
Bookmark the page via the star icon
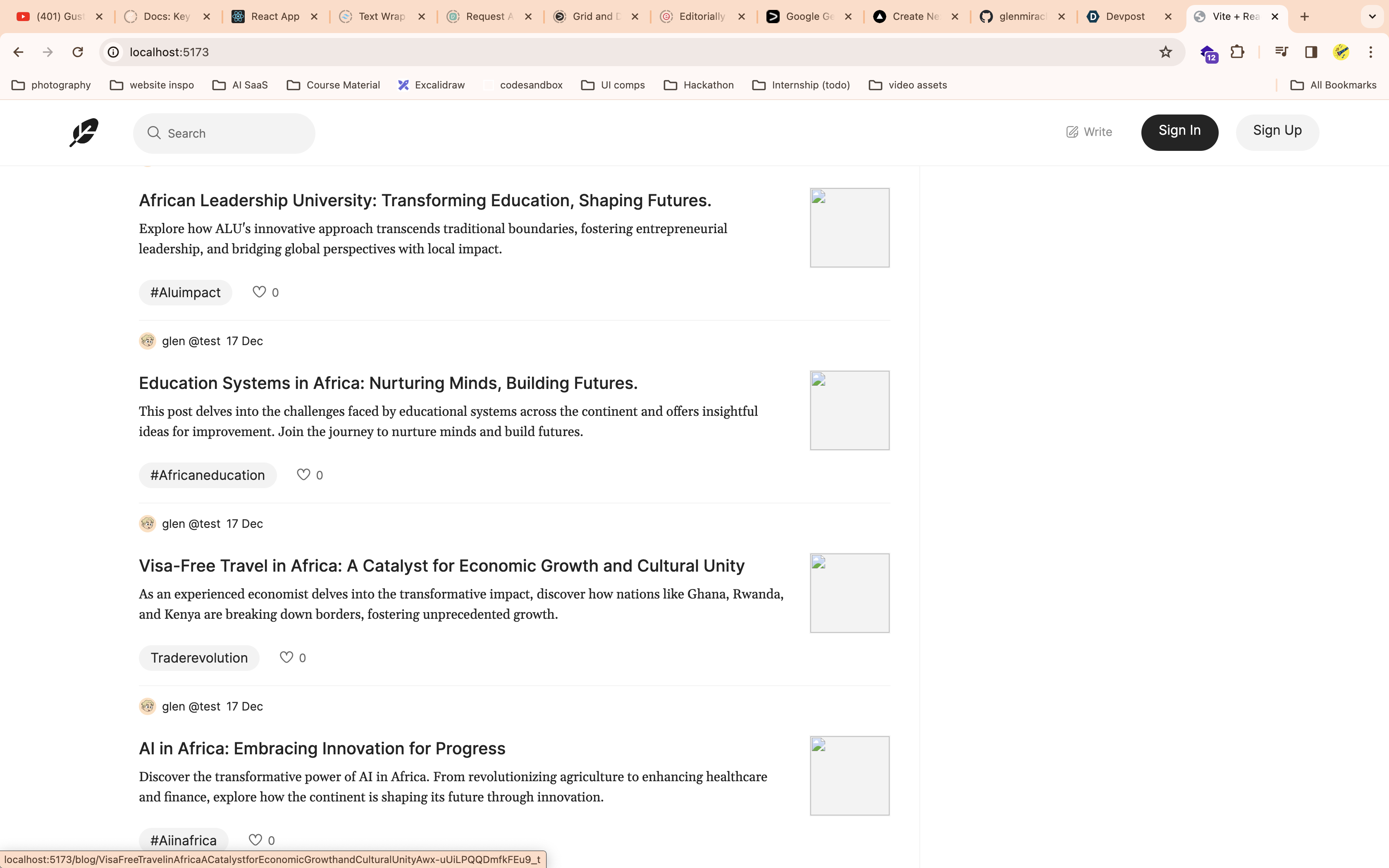pos(1166,52)
